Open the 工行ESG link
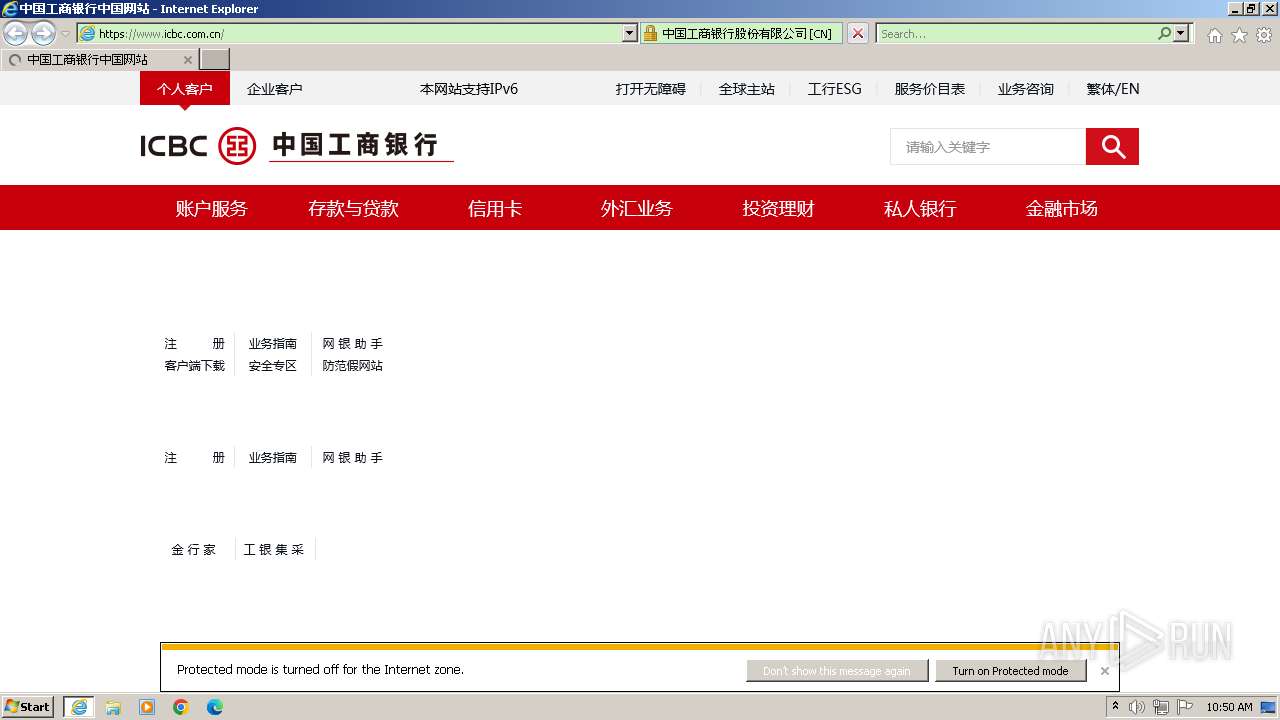The width and height of the screenshot is (1280, 720). 835,88
